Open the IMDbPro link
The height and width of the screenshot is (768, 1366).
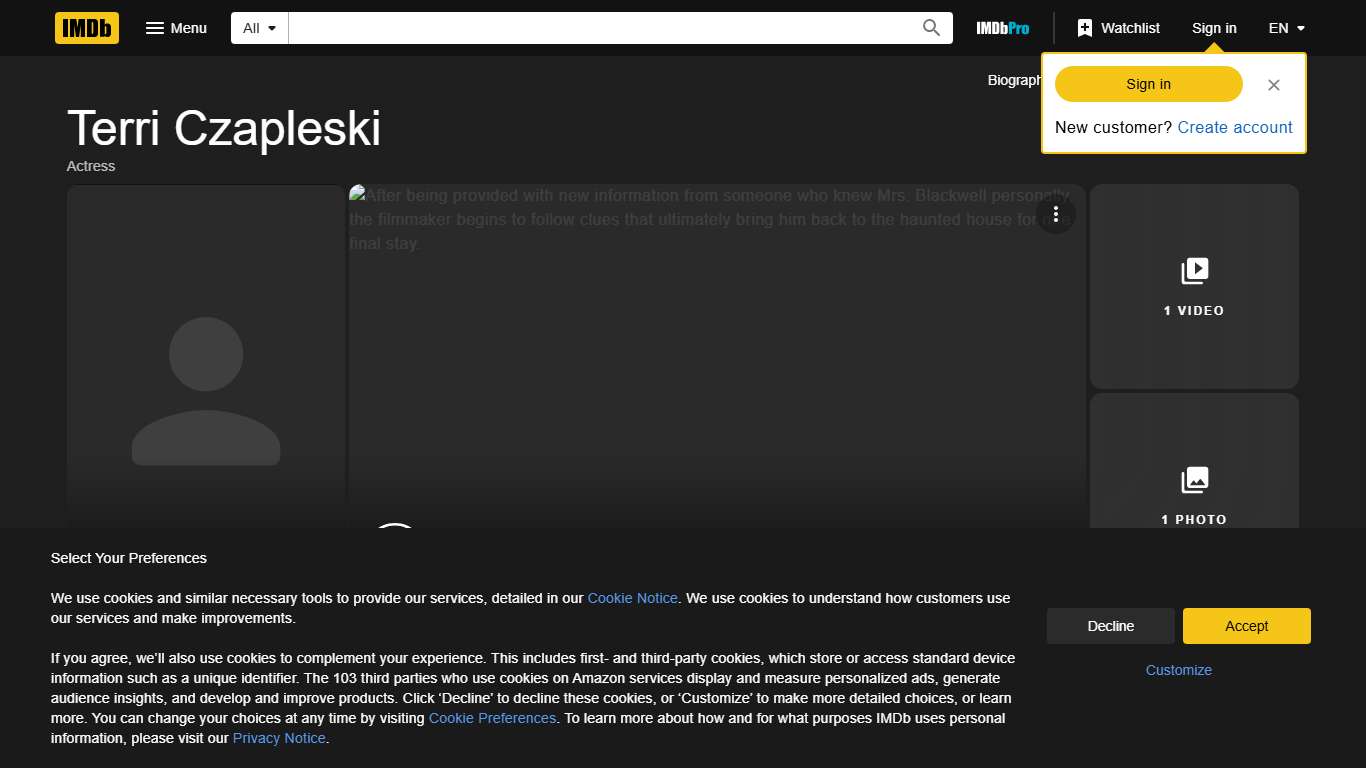coord(1002,28)
